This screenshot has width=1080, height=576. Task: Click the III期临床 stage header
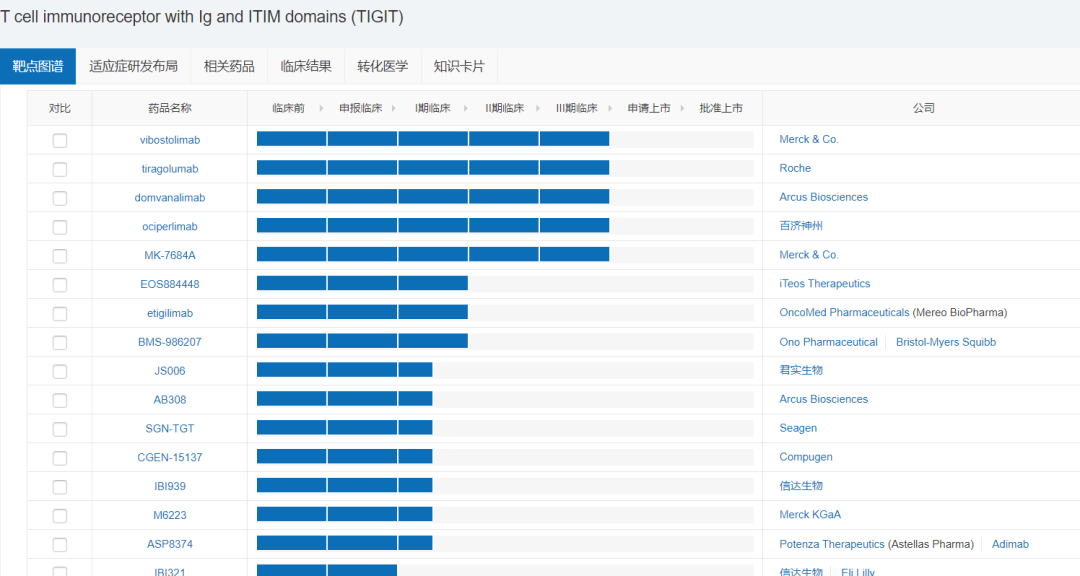tap(576, 108)
